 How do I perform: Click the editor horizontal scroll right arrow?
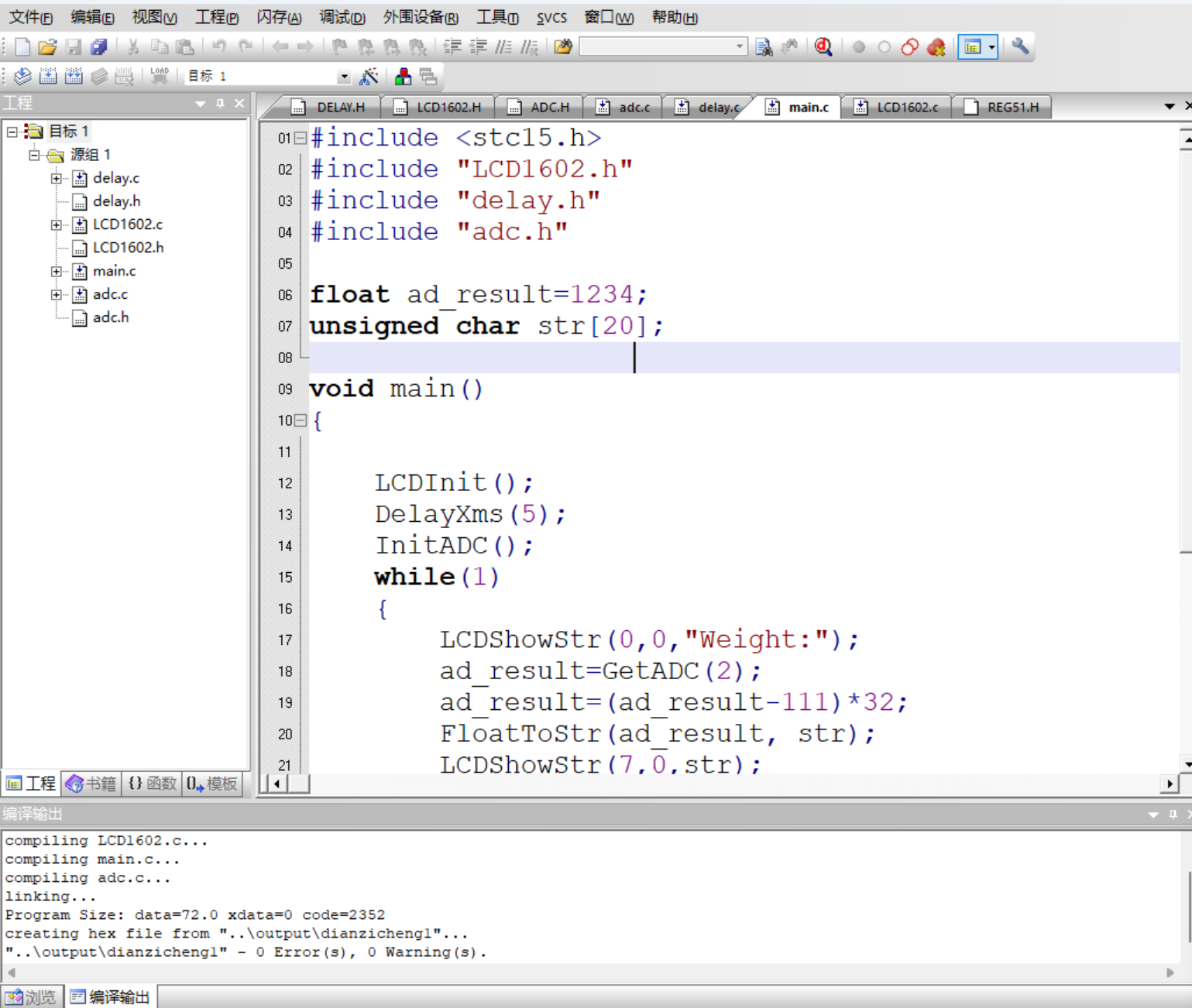pyautogui.click(x=1170, y=784)
